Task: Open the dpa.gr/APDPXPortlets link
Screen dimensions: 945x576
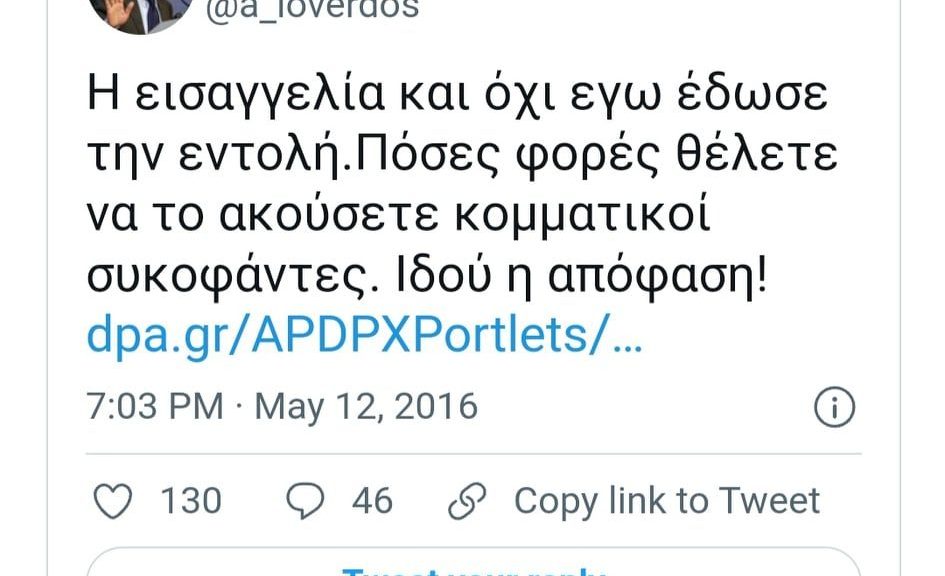Action: [365, 335]
